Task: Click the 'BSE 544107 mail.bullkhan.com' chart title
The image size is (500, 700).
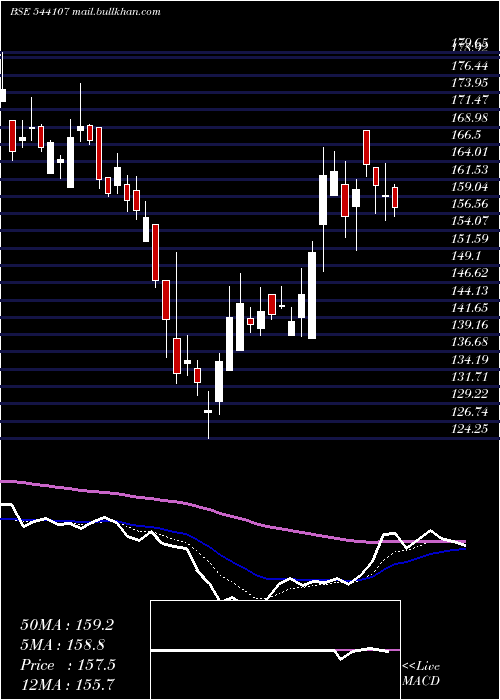Action: point(85,12)
